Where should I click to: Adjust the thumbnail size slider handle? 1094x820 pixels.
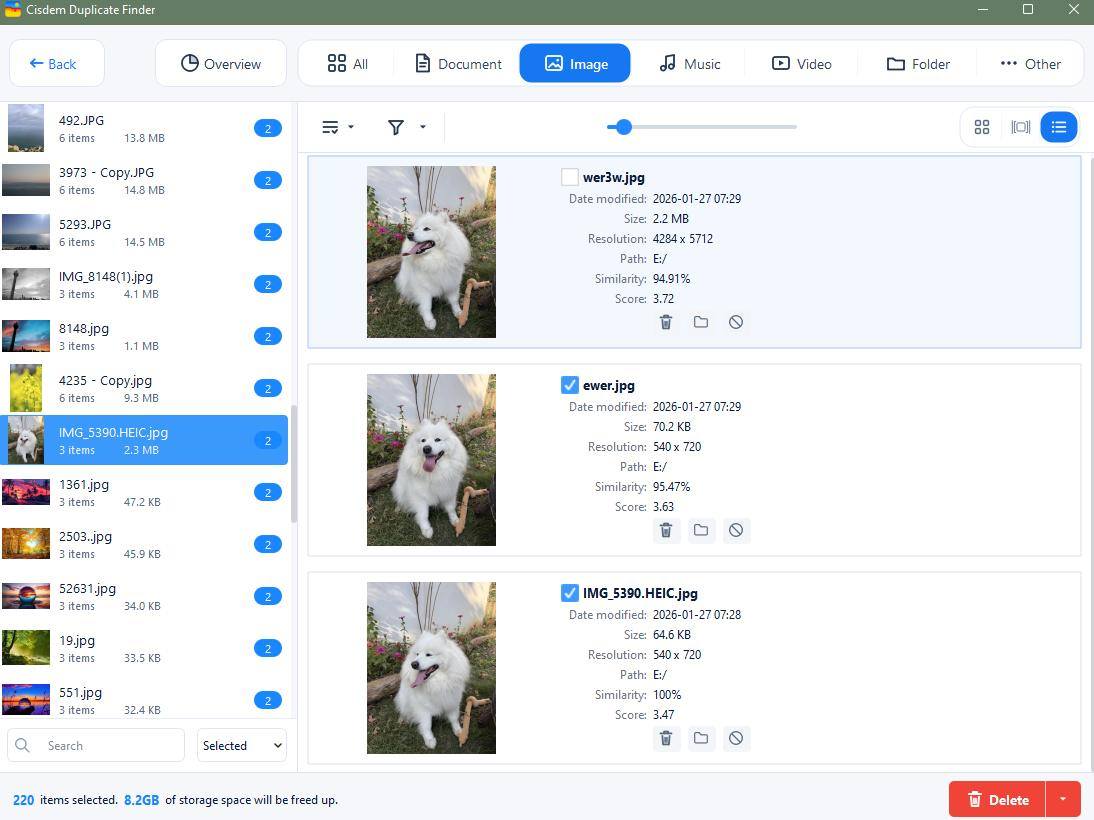(x=624, y=127)
